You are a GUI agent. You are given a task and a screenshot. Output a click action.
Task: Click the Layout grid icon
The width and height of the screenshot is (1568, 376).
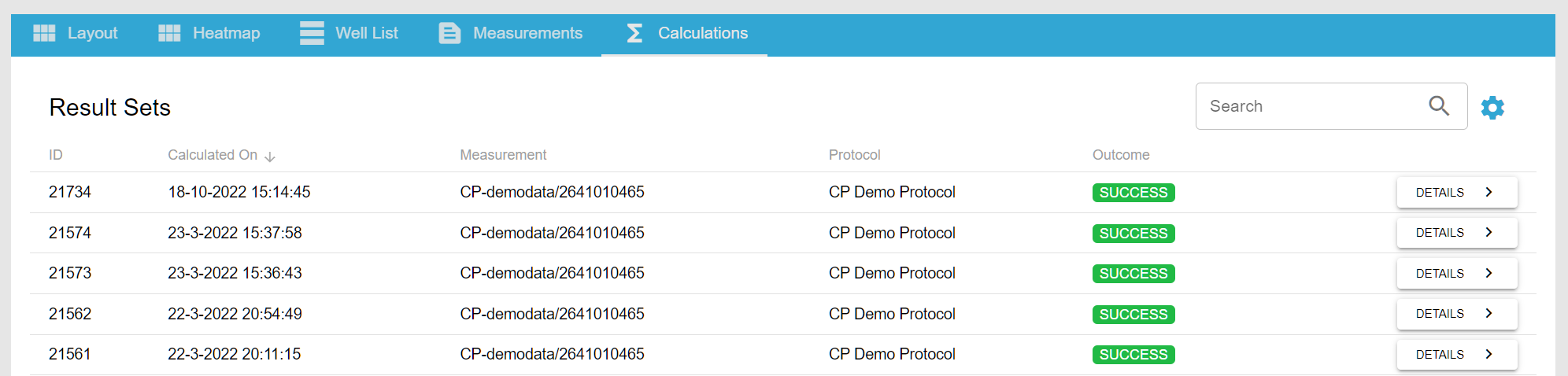click(44, 33)
